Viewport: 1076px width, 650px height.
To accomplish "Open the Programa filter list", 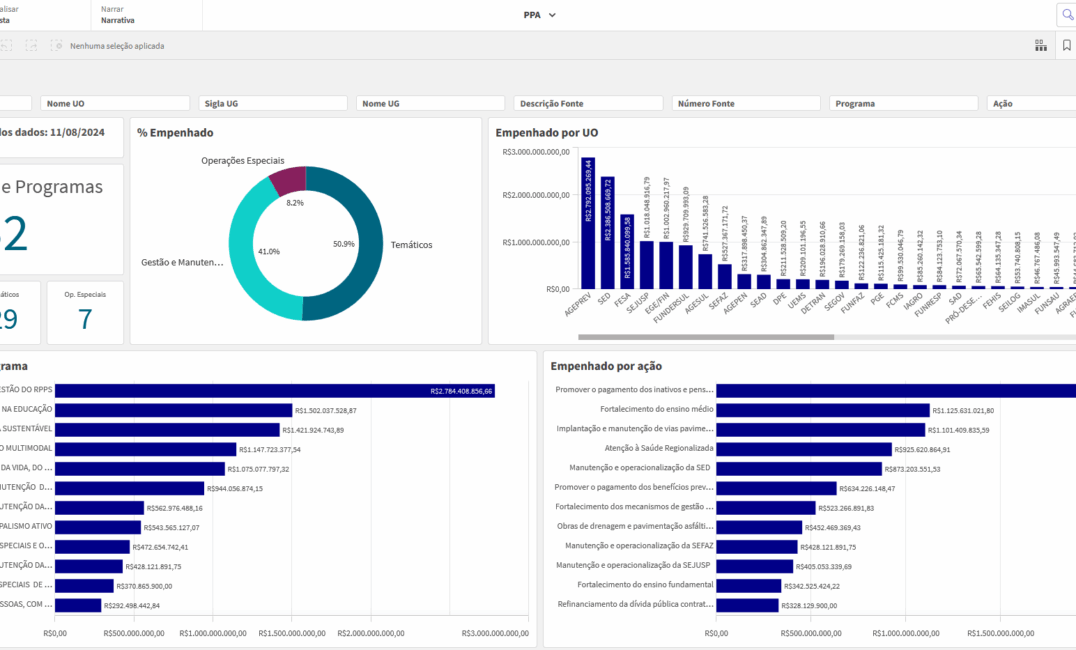I will (903, 103).
